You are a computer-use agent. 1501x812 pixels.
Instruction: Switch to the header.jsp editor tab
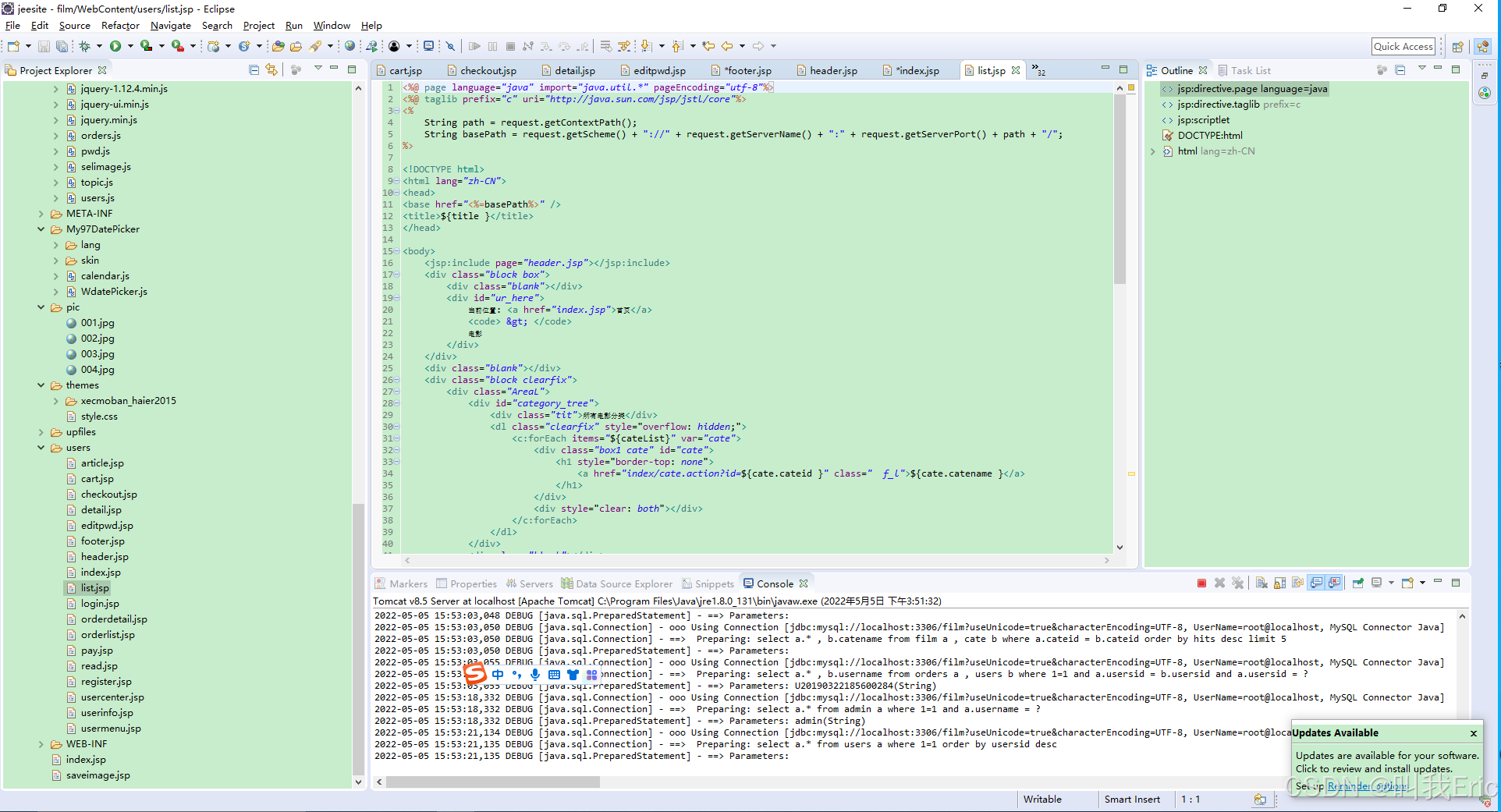click(832, 71)
